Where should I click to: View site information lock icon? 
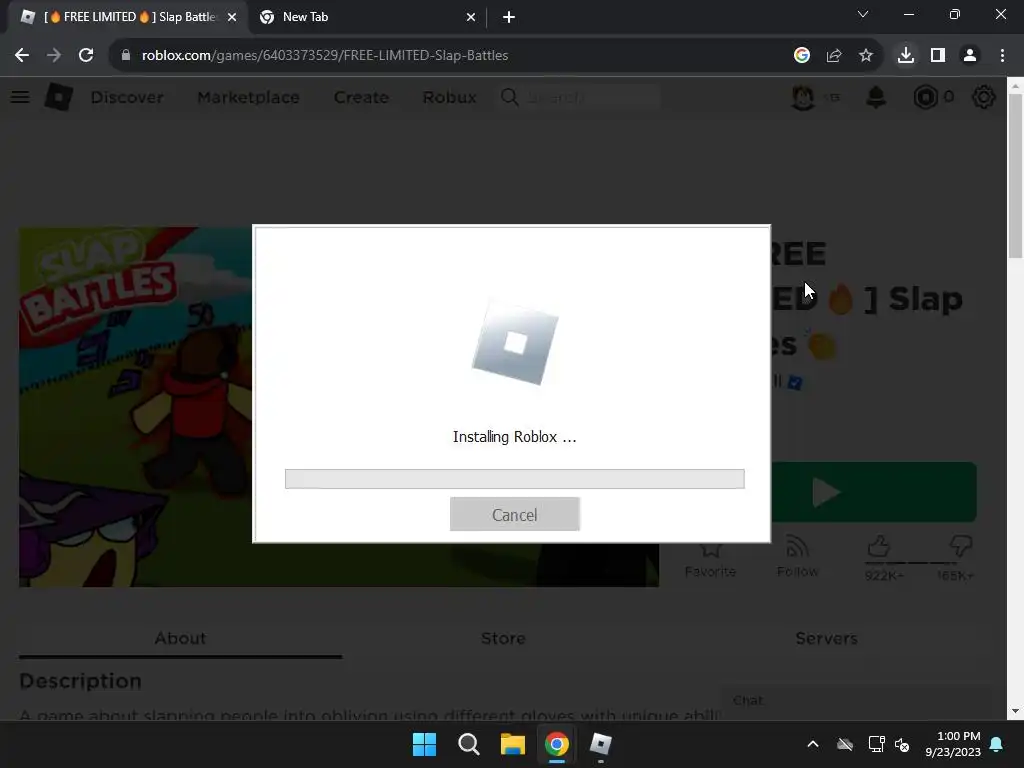tap(126, 56)
